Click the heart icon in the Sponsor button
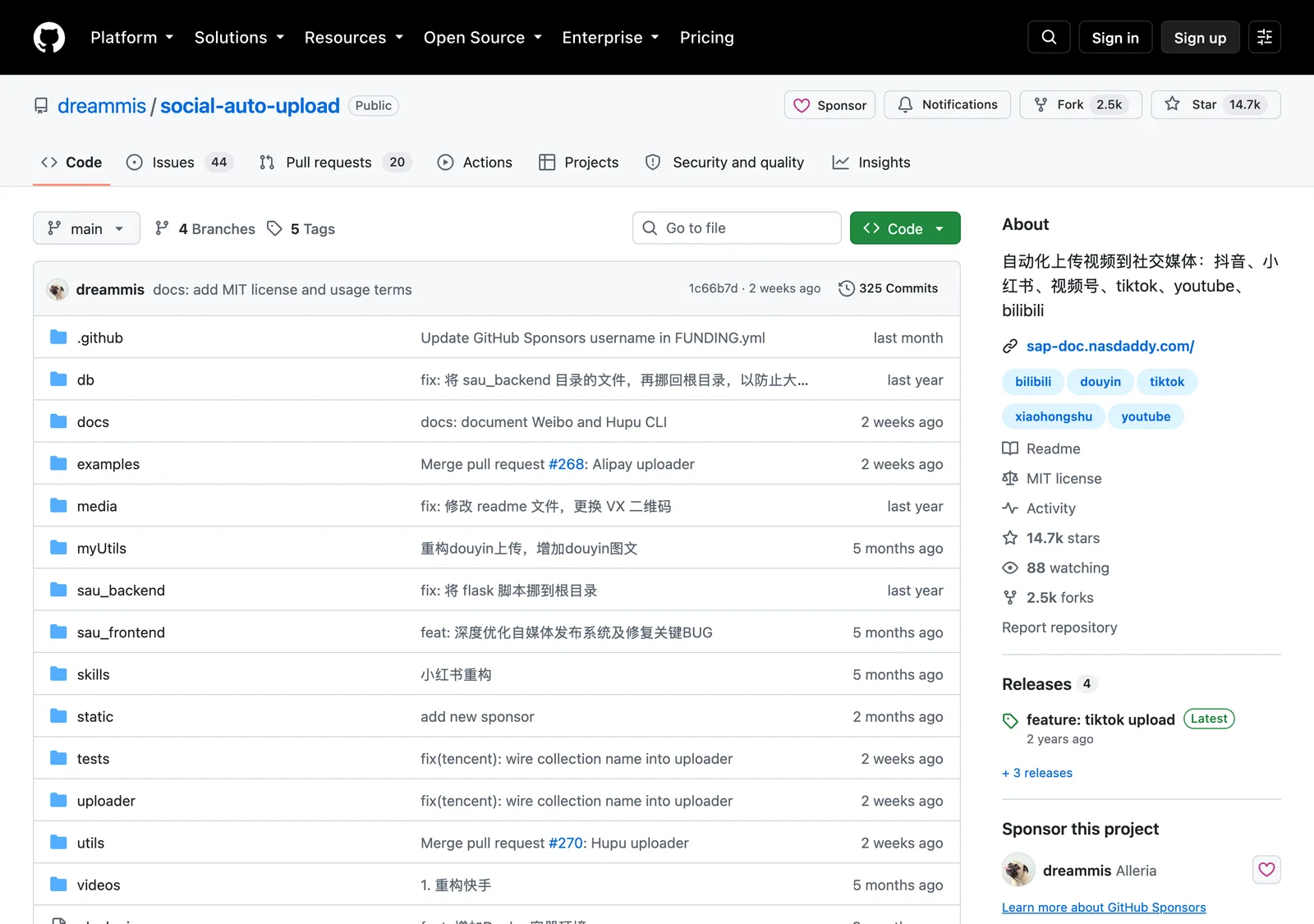 (802, 105)
